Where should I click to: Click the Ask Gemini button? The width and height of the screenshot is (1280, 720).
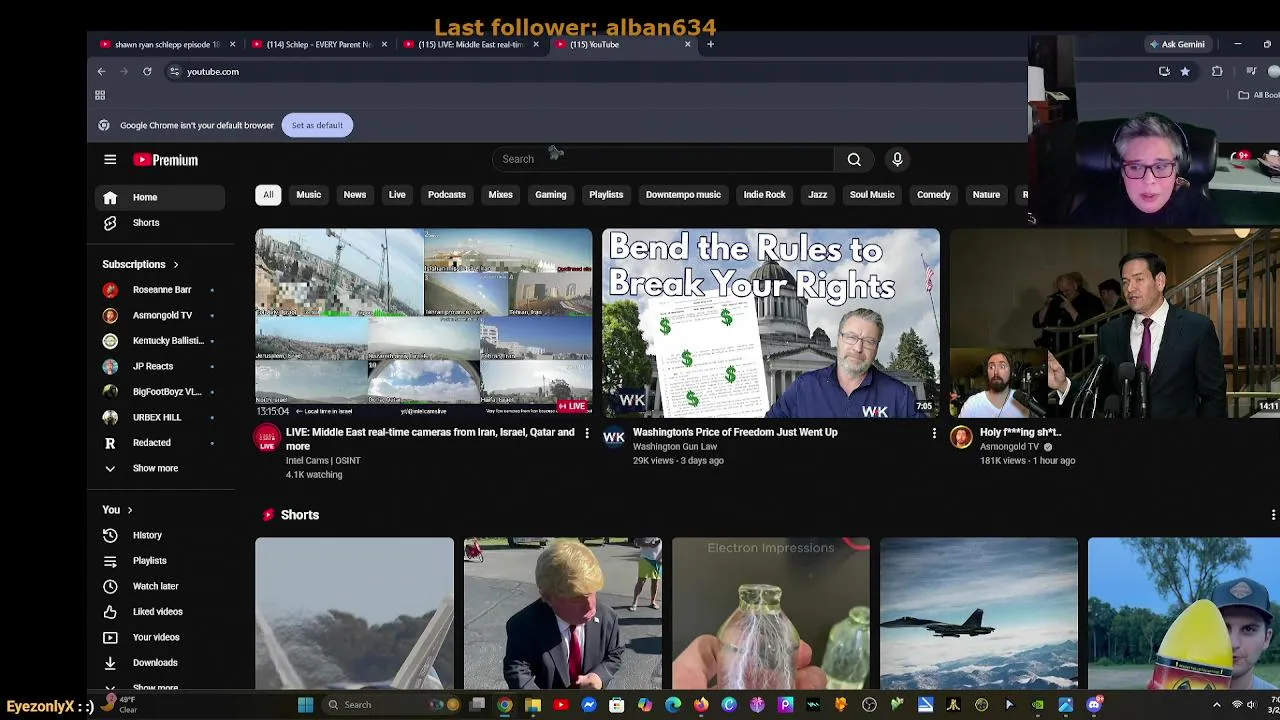click(x=1177, y=44)
